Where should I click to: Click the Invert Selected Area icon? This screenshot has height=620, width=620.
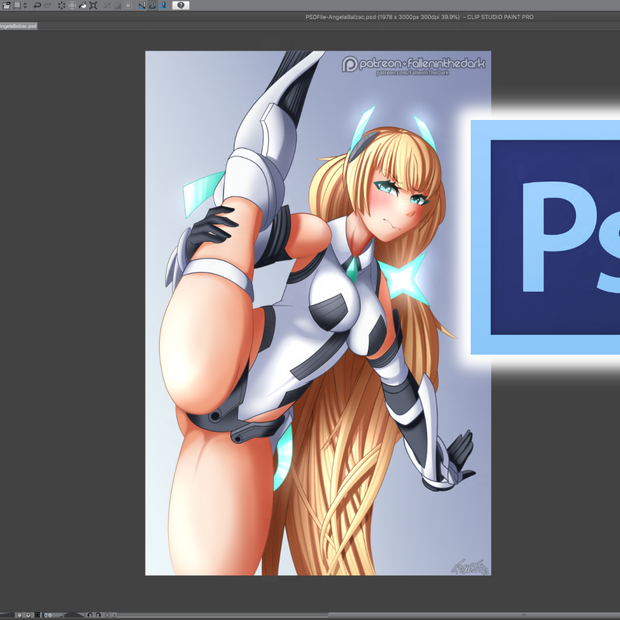pyautogui.click(x=118, y=5)
